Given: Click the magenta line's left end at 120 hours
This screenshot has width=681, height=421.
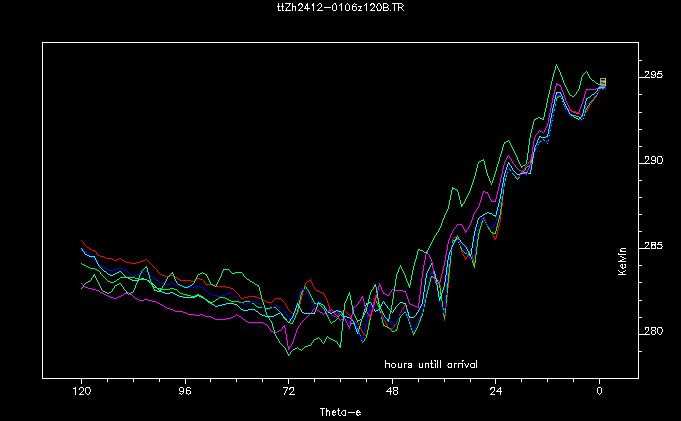Looking at the screenshot, I should click(82, 286).
